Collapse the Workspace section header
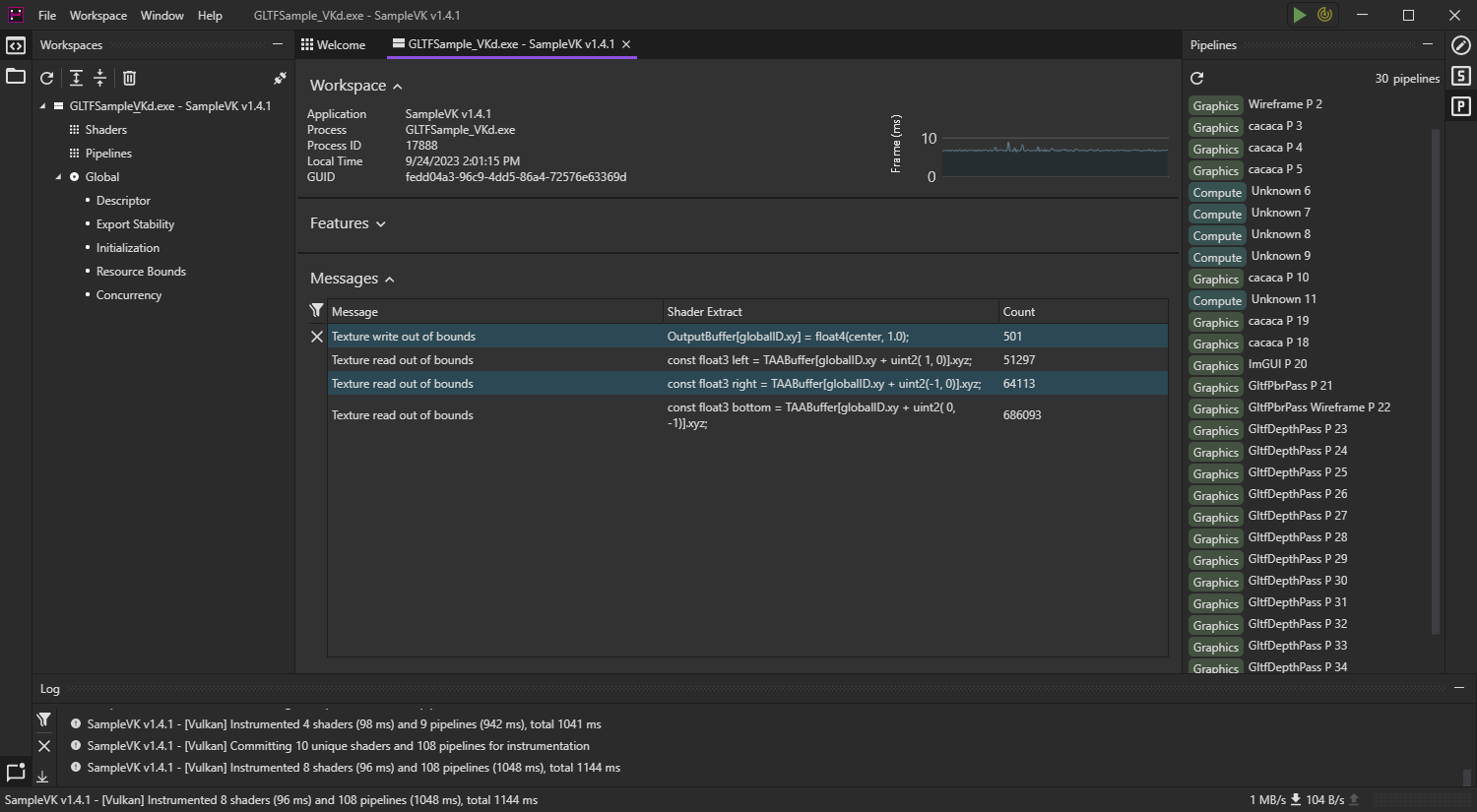 398,86
